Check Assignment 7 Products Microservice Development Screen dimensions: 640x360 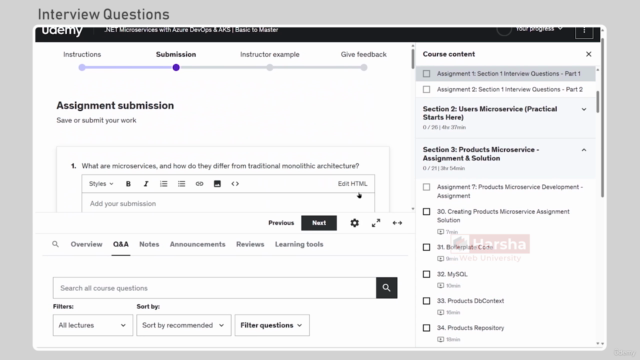click(427, 187)
